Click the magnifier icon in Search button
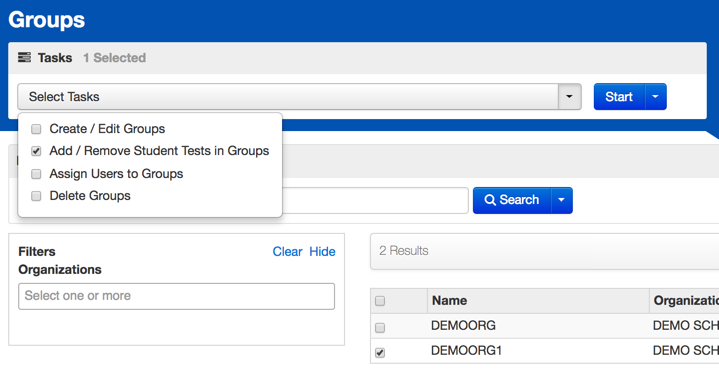Screen dimensions: 719x370 pos(490,200)
